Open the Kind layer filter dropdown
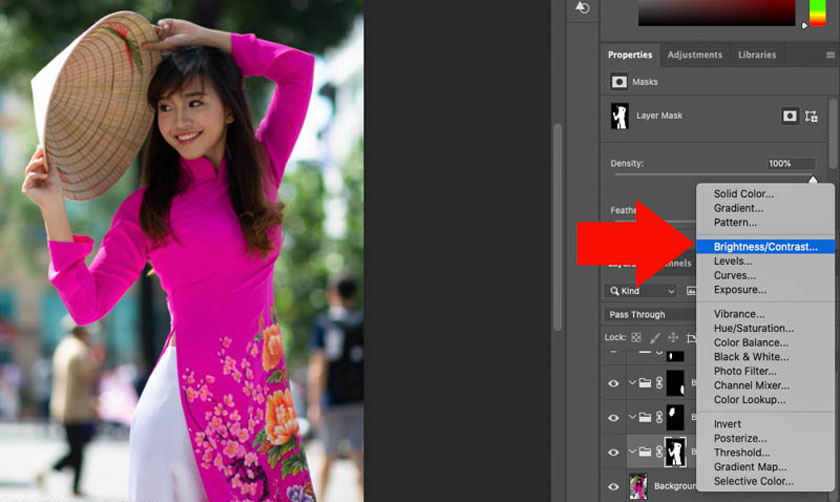 (x=641, y=291)
